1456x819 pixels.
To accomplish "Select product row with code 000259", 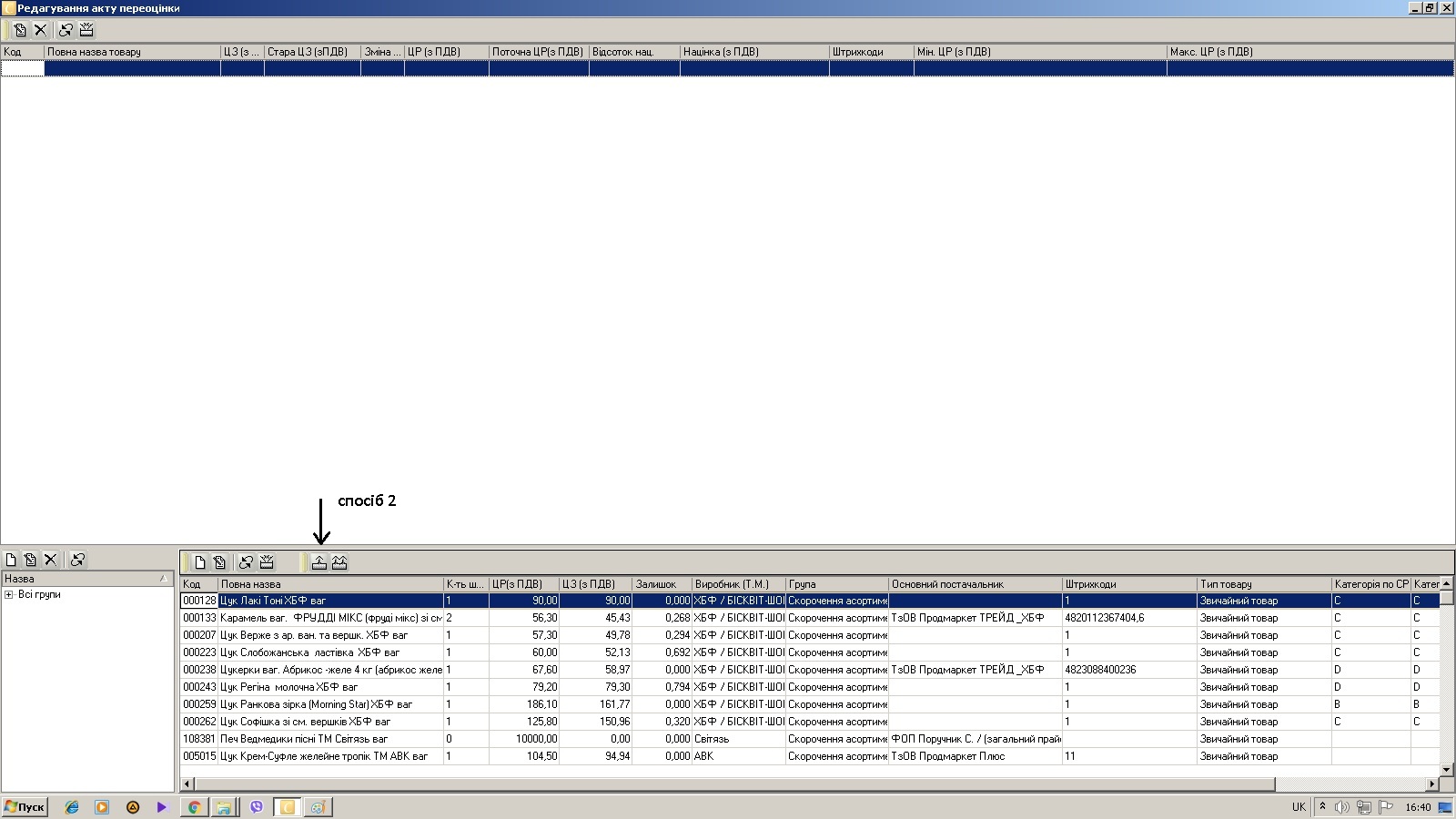I will [198, 704].
